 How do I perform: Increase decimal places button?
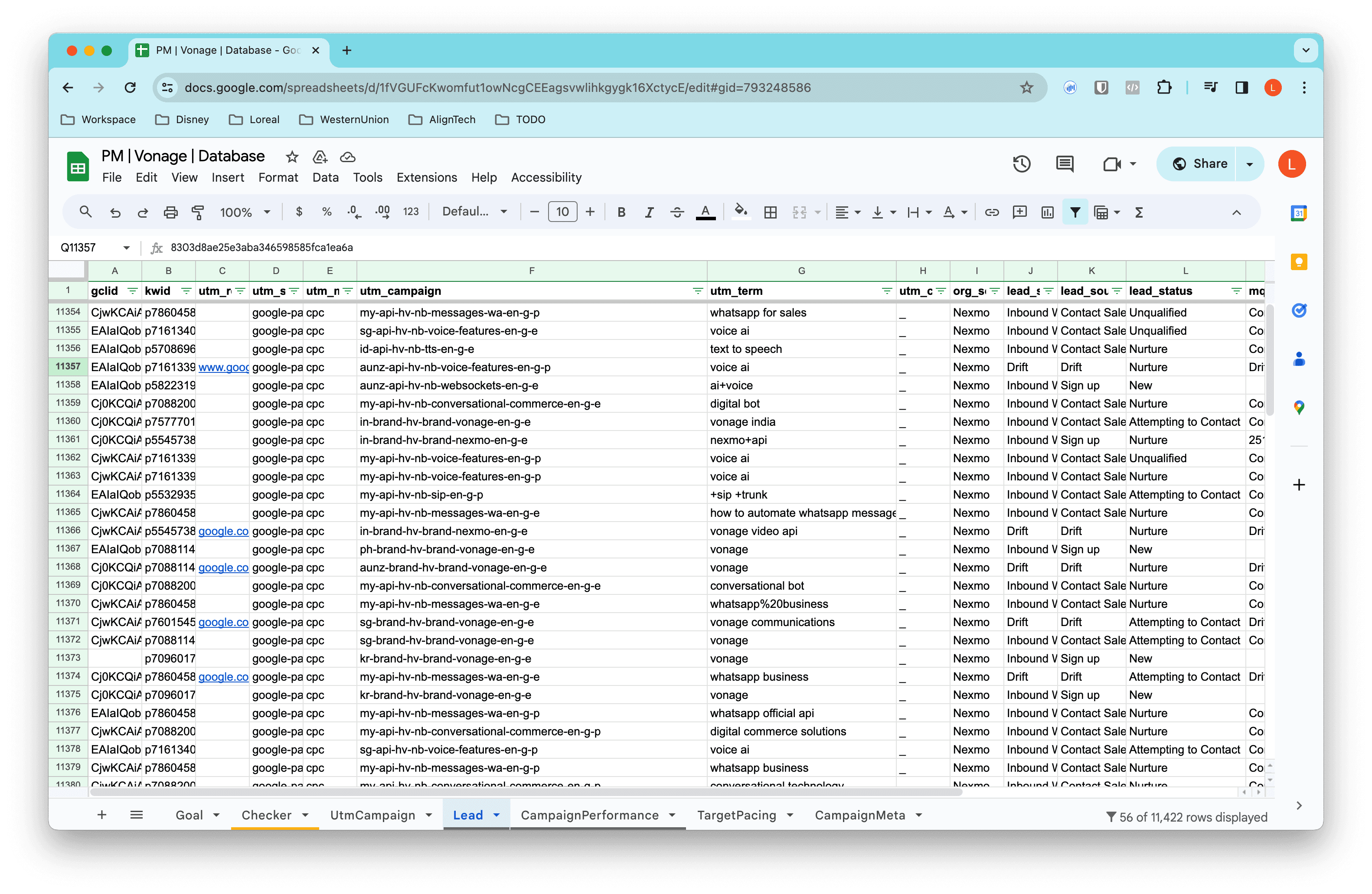[x=382, y=212]
